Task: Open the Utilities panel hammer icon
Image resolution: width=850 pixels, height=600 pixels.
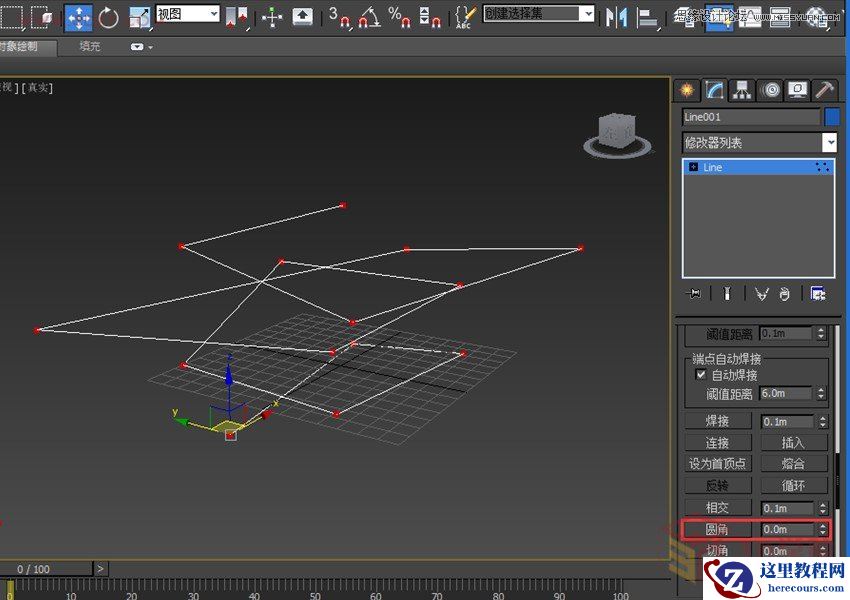Action: 822,90
